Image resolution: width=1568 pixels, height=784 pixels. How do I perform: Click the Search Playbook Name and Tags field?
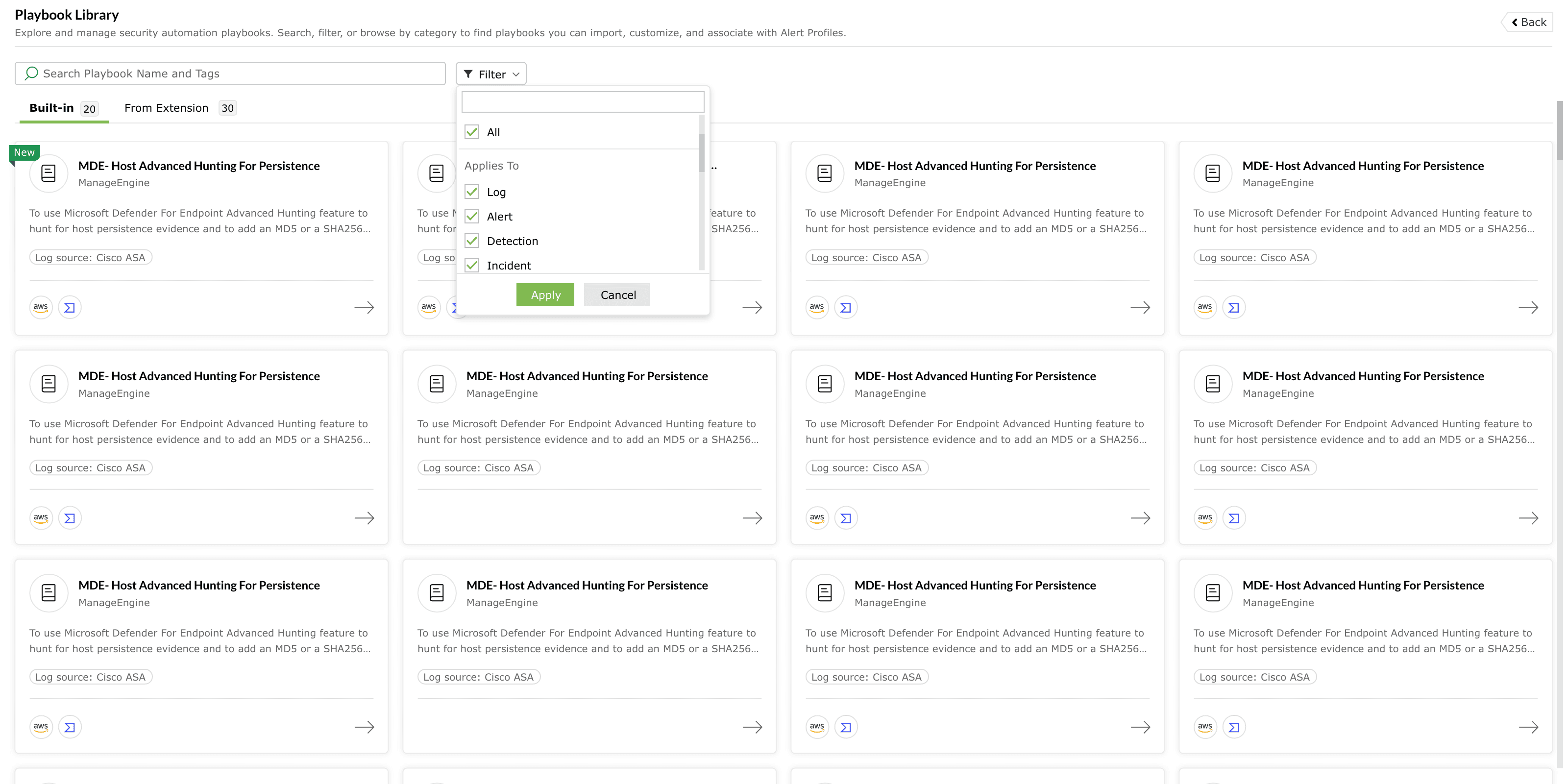(230, 73)
